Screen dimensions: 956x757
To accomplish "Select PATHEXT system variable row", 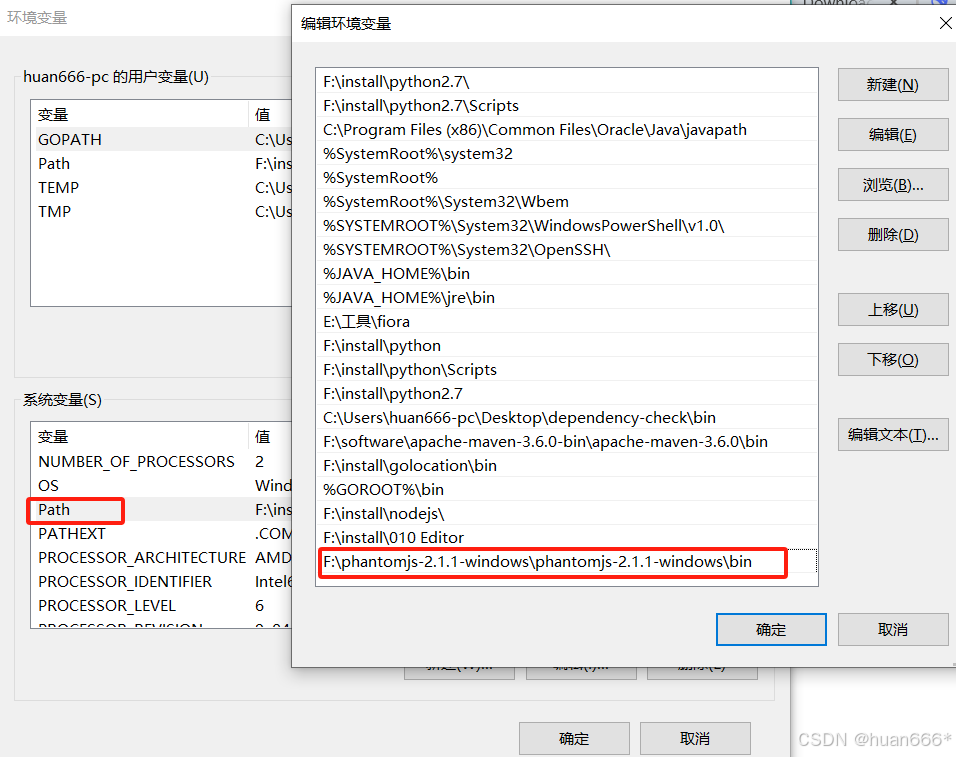I will (x=162, y=534).
